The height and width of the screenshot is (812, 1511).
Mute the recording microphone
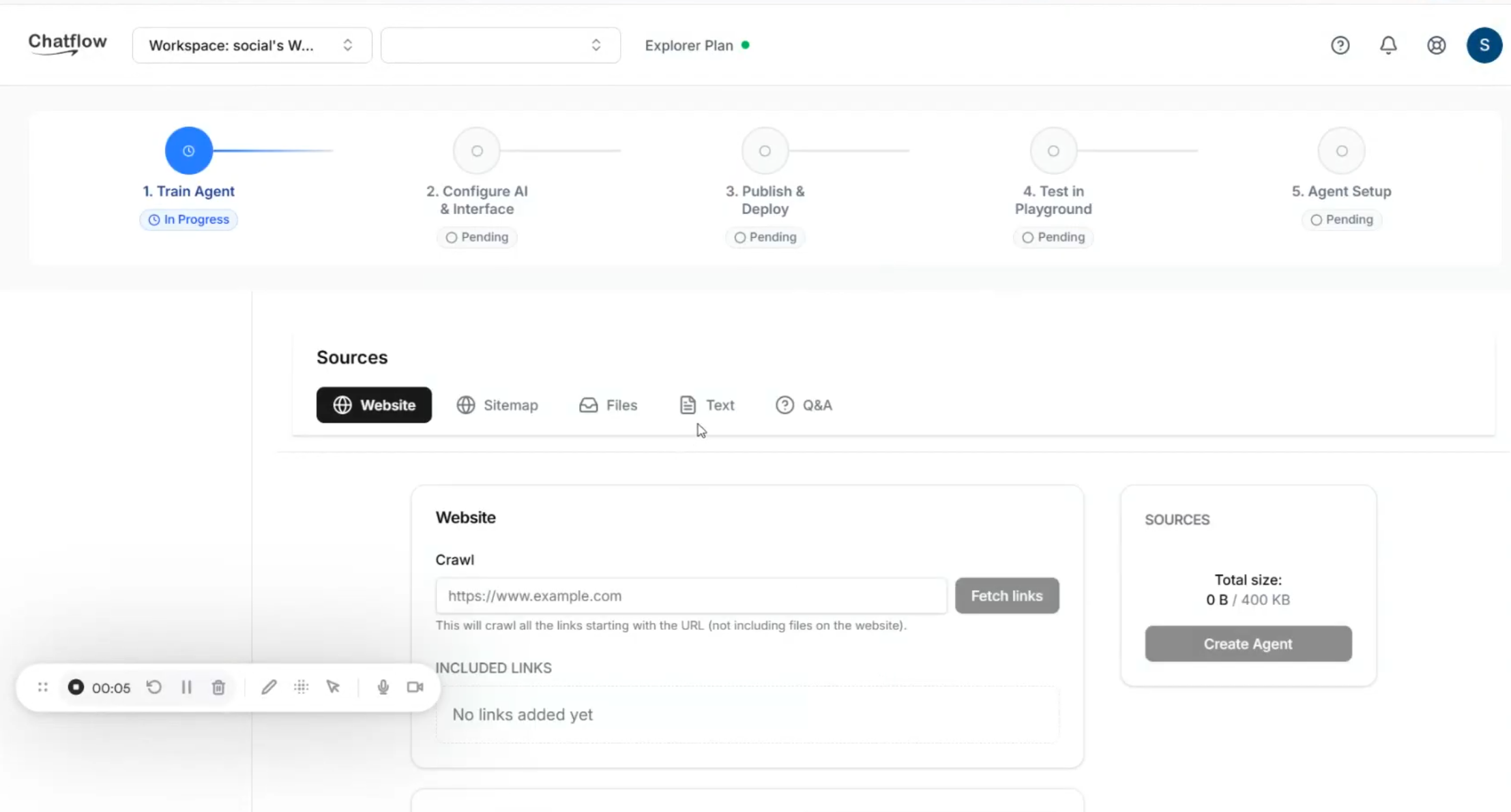click(383, 687)
